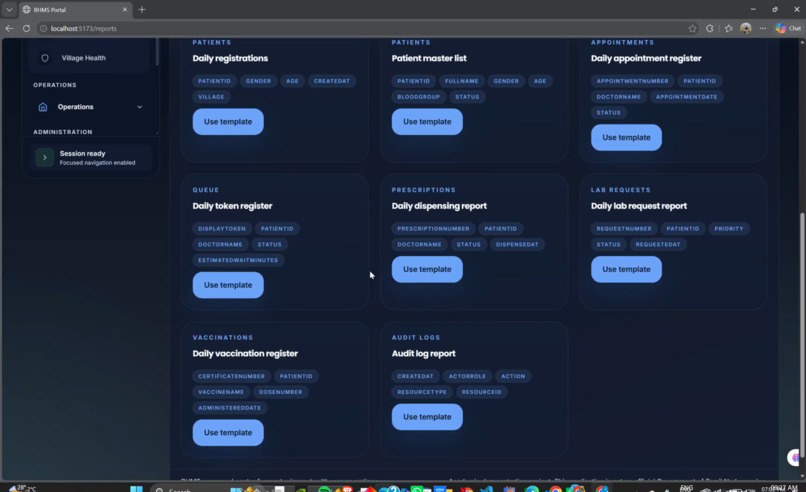Use template for Daily token register
Image resolution: width=806 pixels, height=492 pixels.
228,285
